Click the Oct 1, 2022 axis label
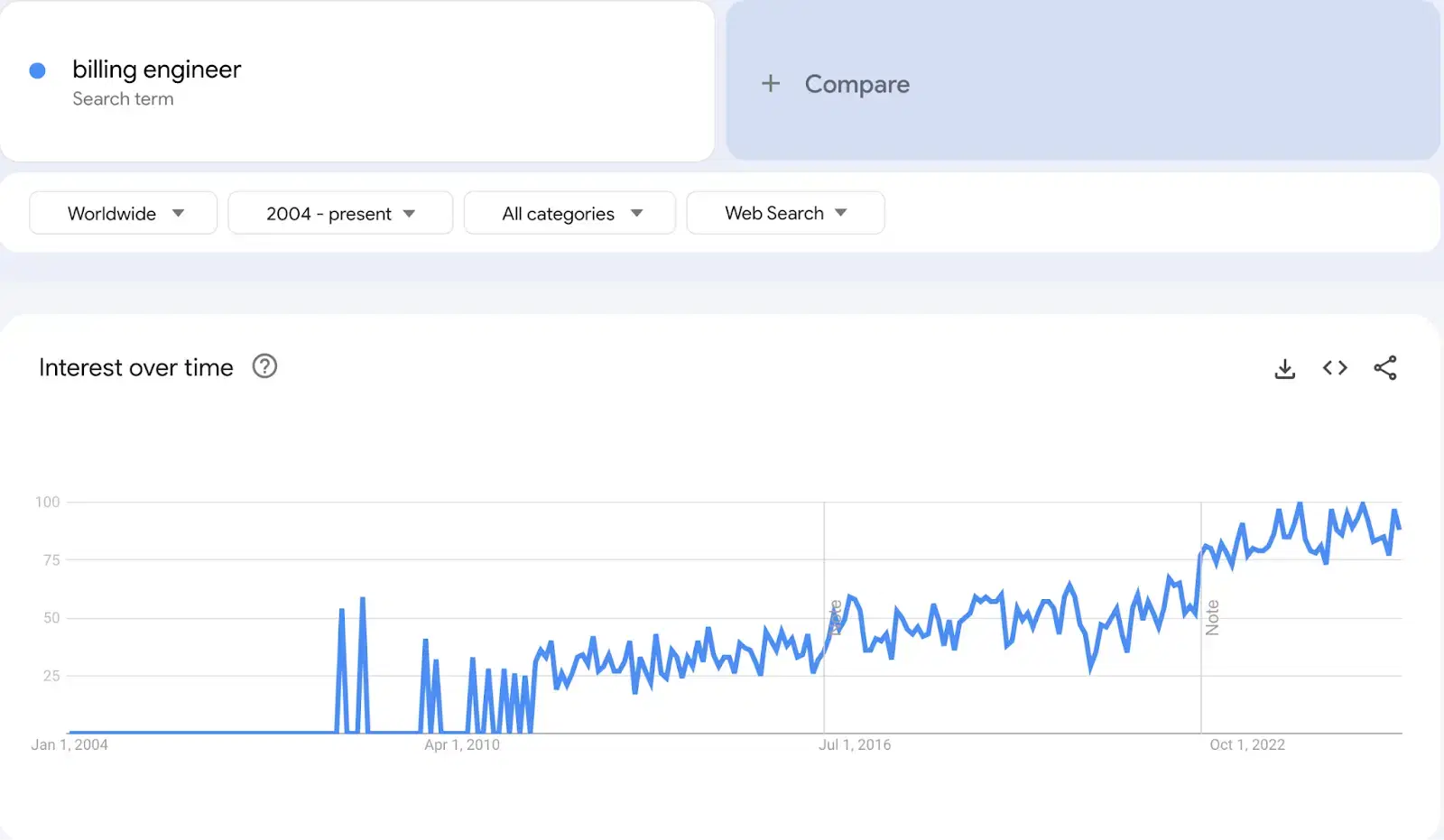This screenshot has width=1444, height=840. pyautogui.click(x=1247, y=744)
